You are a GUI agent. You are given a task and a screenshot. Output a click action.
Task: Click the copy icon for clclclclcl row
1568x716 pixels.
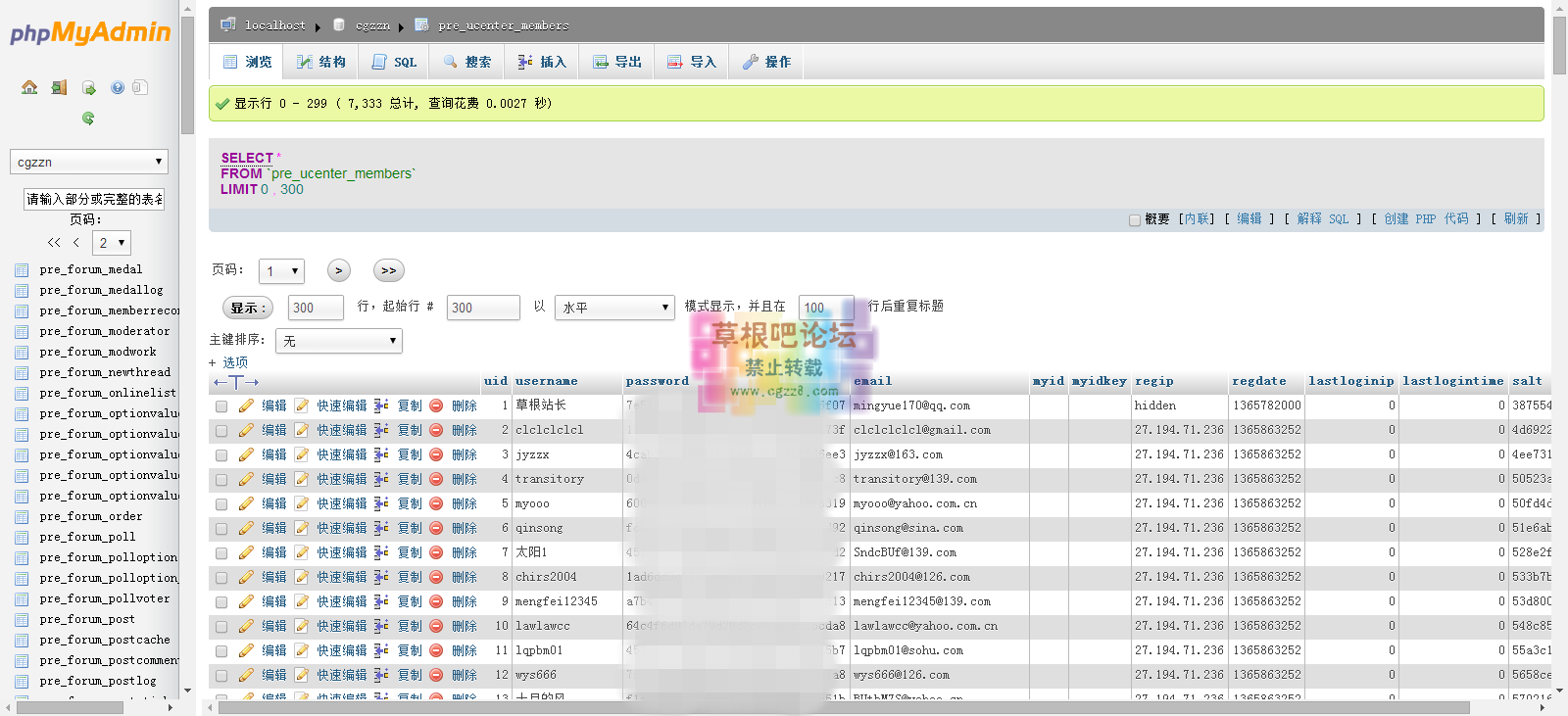[381, 430]
